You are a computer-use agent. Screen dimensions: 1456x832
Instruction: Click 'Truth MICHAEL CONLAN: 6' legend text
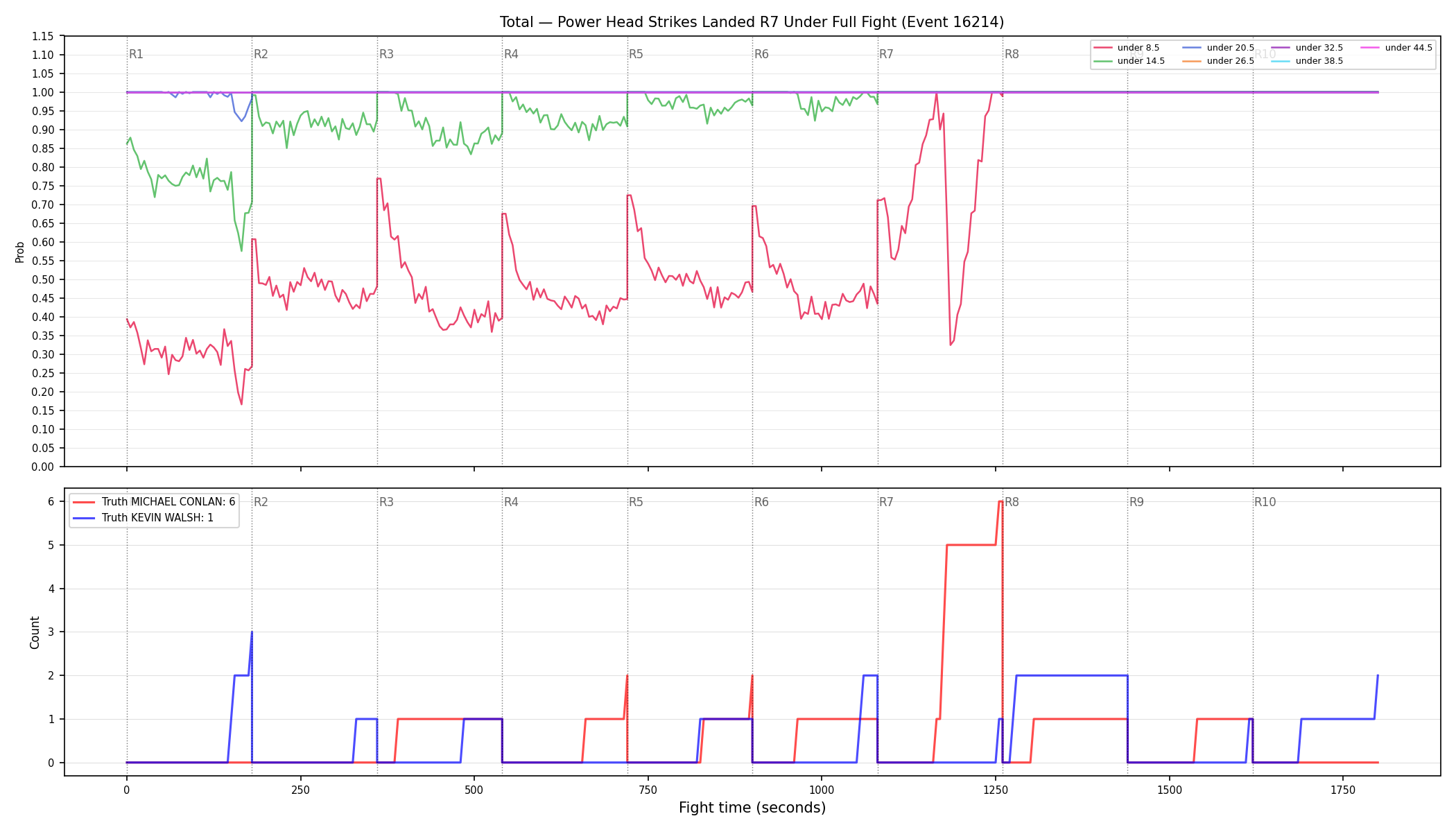[168, 502]
